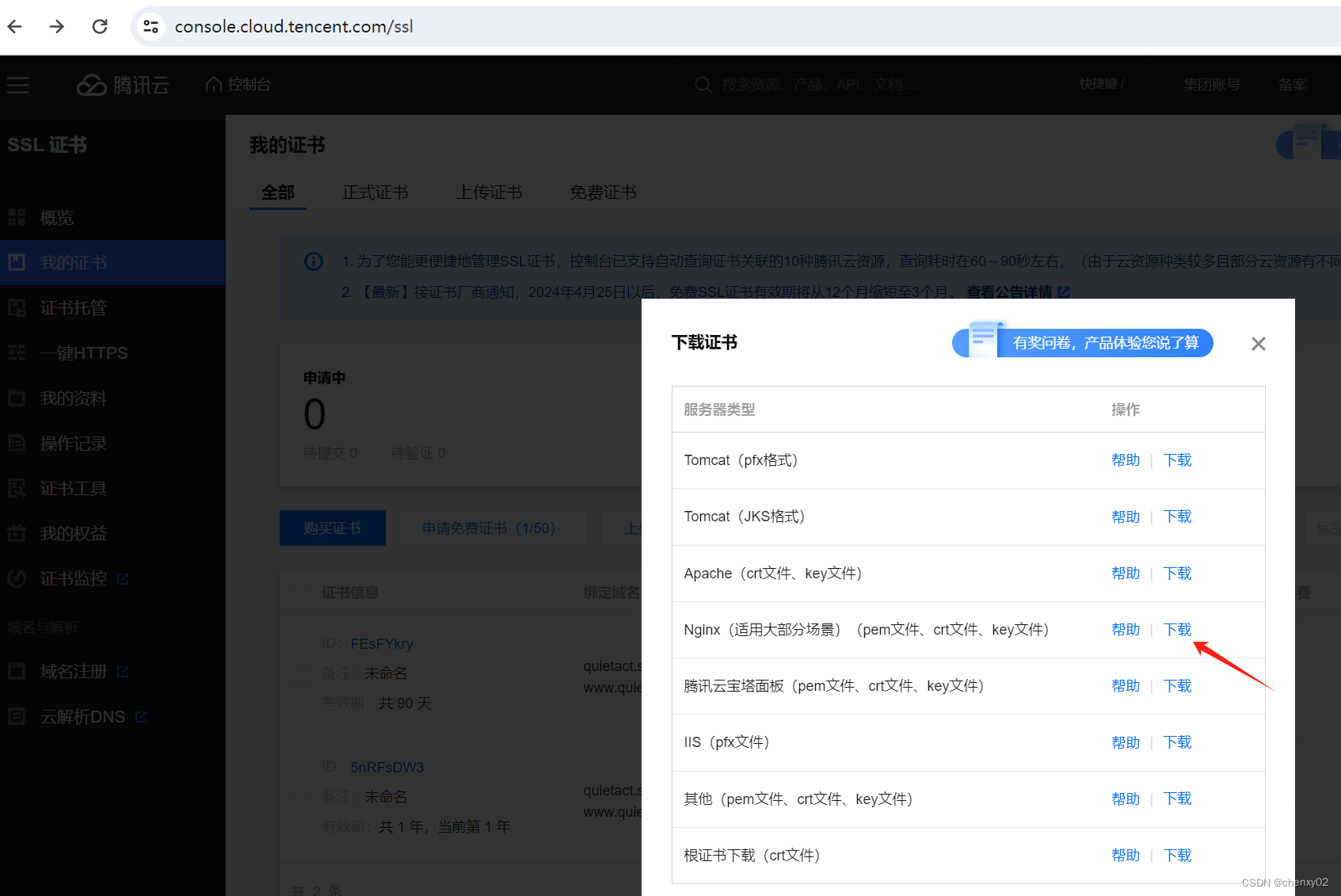Go to 控制台 home icon
1341x896 pixels.
[x=213, y=84]
